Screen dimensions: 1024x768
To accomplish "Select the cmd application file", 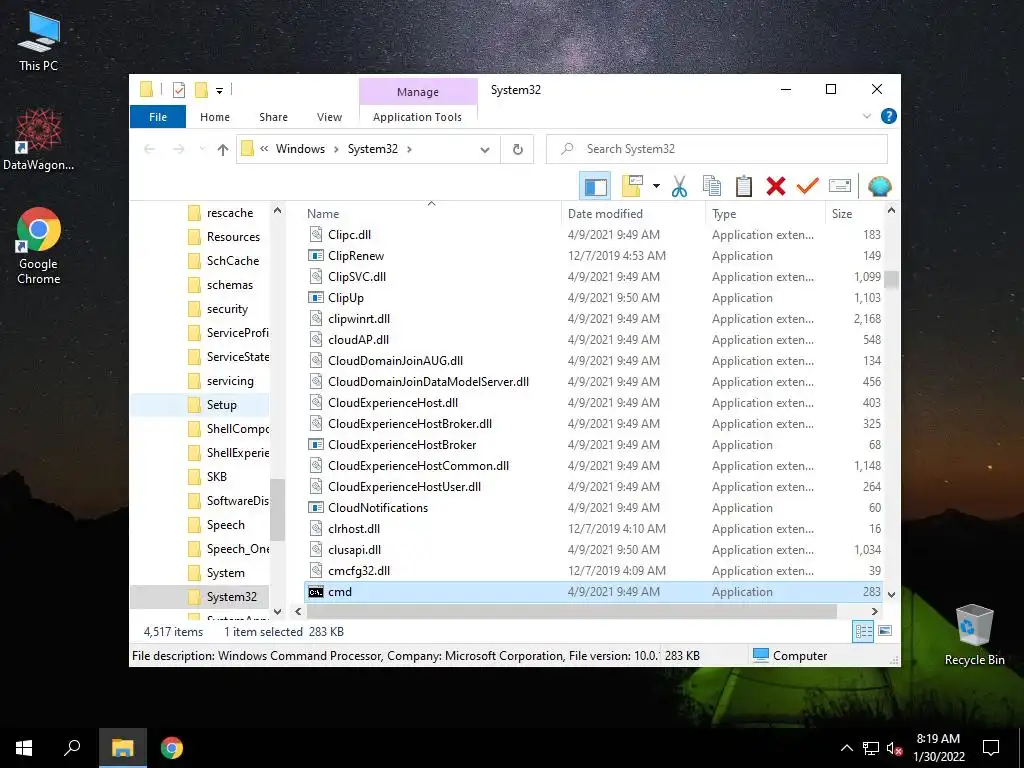I will click(594, 592).
